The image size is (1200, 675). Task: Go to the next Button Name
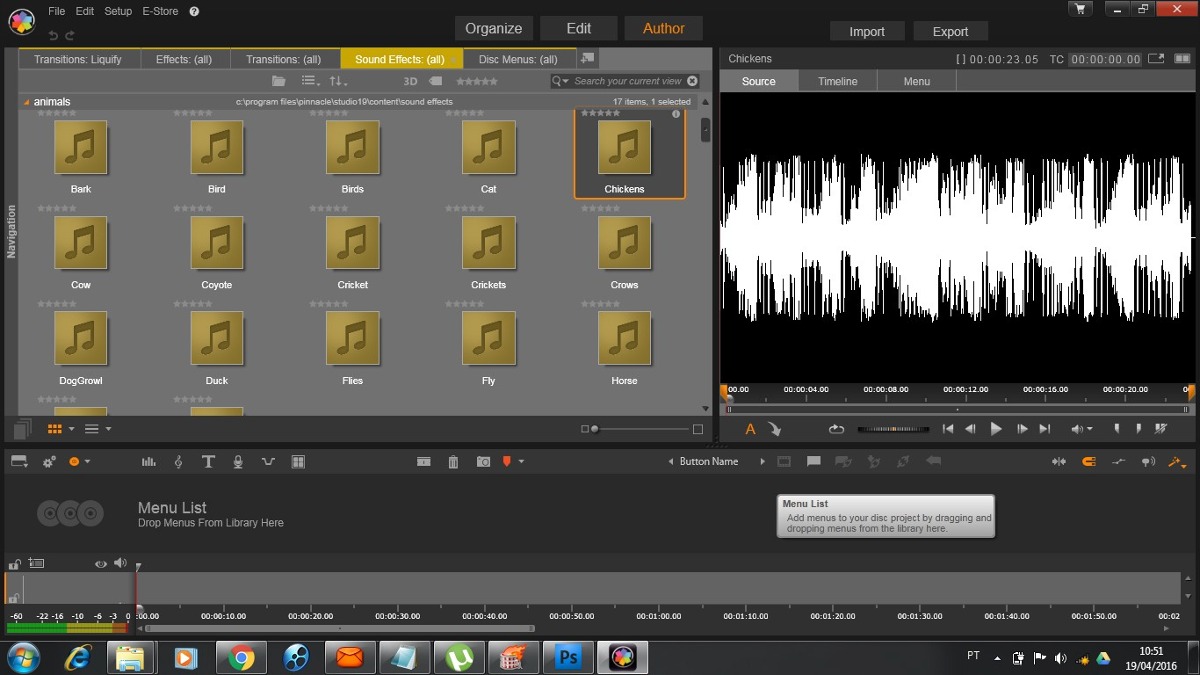pos(763,461)
